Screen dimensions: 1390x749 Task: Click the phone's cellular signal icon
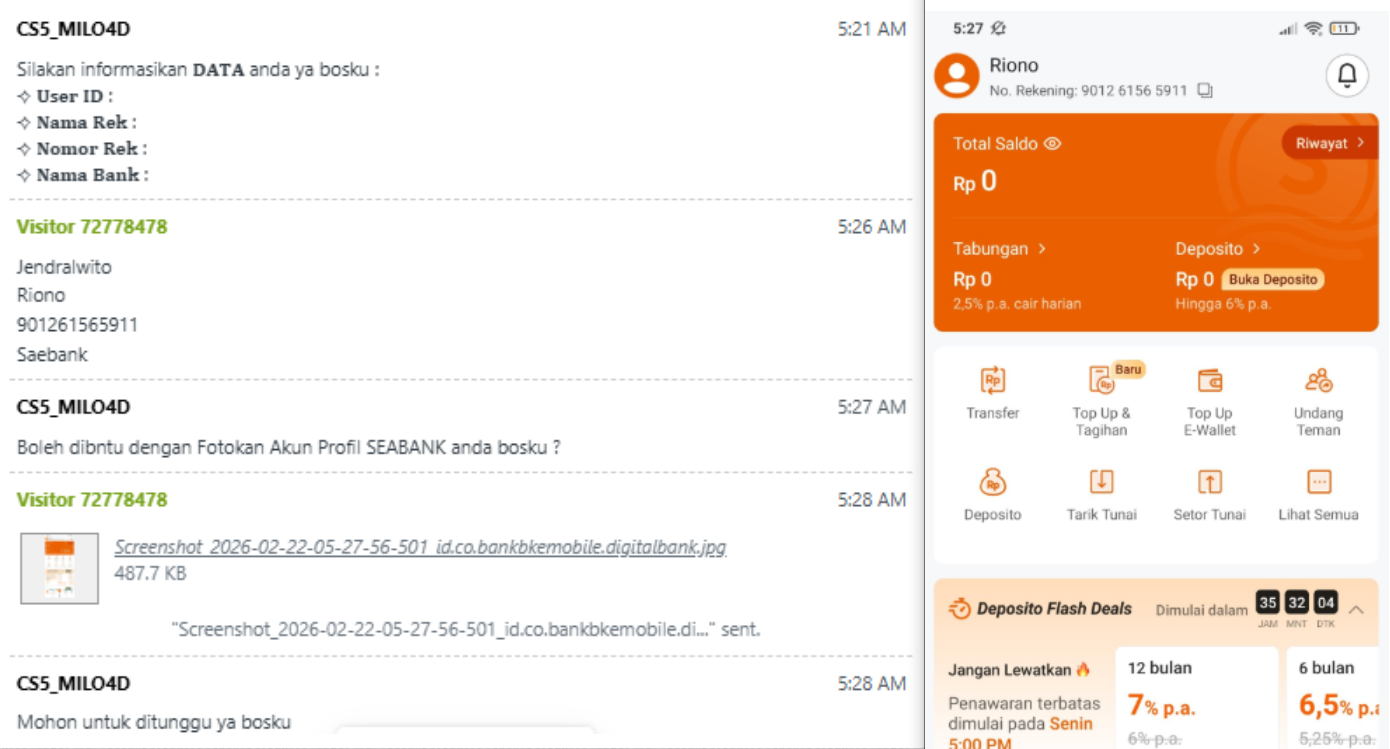pyautogui.click(x=1288, y=29)
